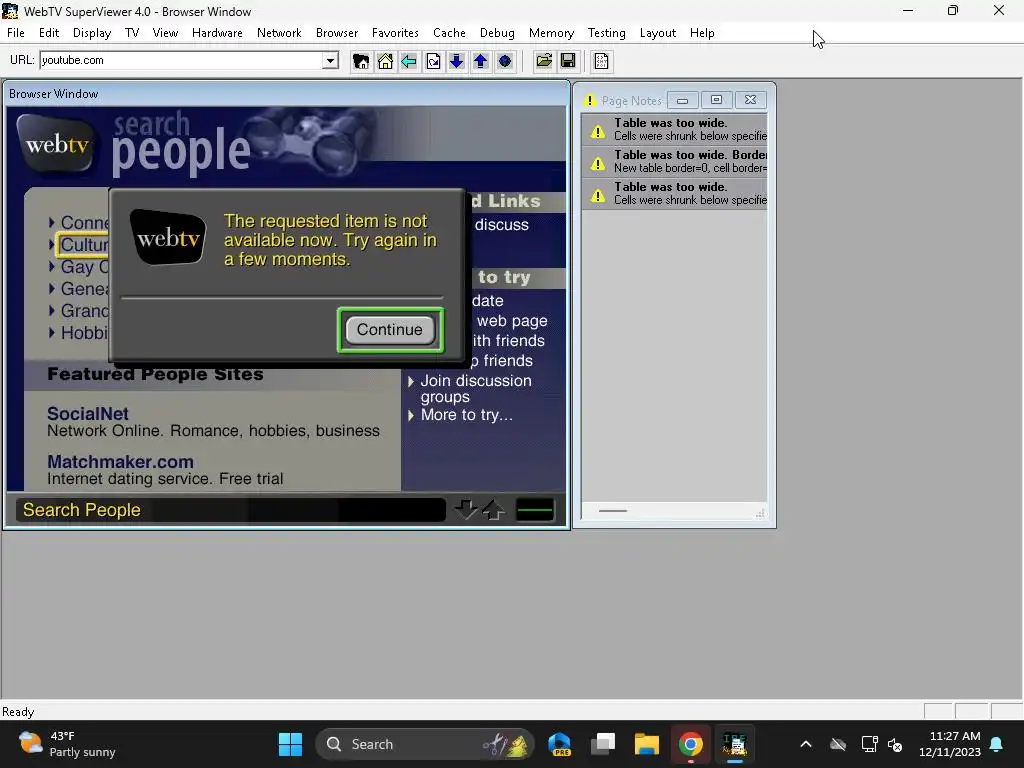
Task: Open the Edge Preview taskbar icon
Action: tap(560, 744)
